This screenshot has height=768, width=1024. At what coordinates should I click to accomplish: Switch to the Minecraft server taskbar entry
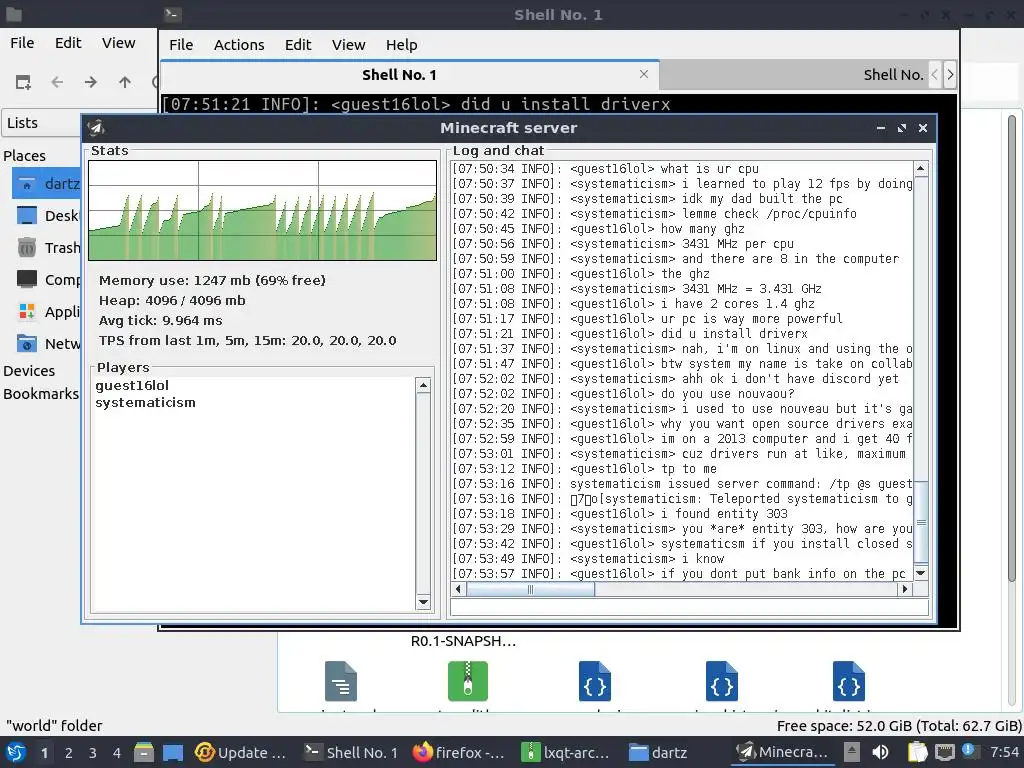coord(782,752)
